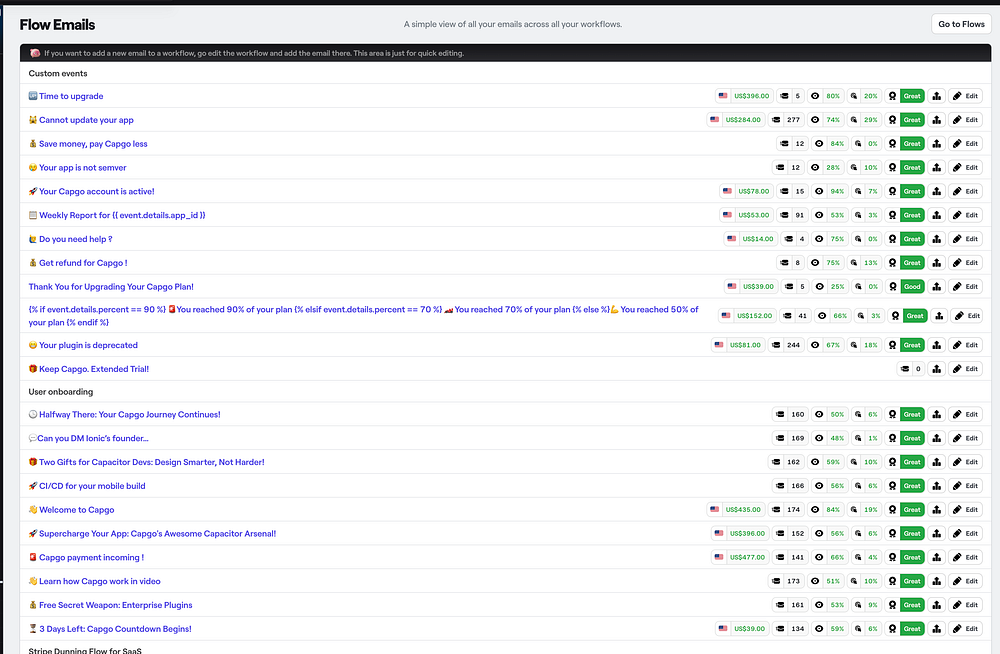Click the 'Custom events' section heading
The height and width of the screenshot is (654, 1000).
(58, 73)
